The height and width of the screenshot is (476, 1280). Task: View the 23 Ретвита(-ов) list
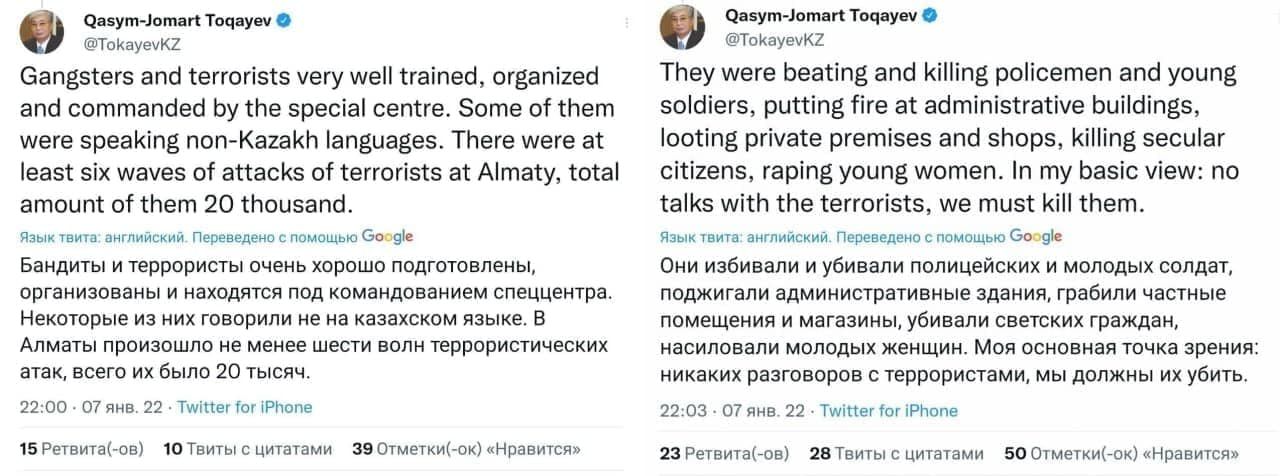[x=725, y=453]
